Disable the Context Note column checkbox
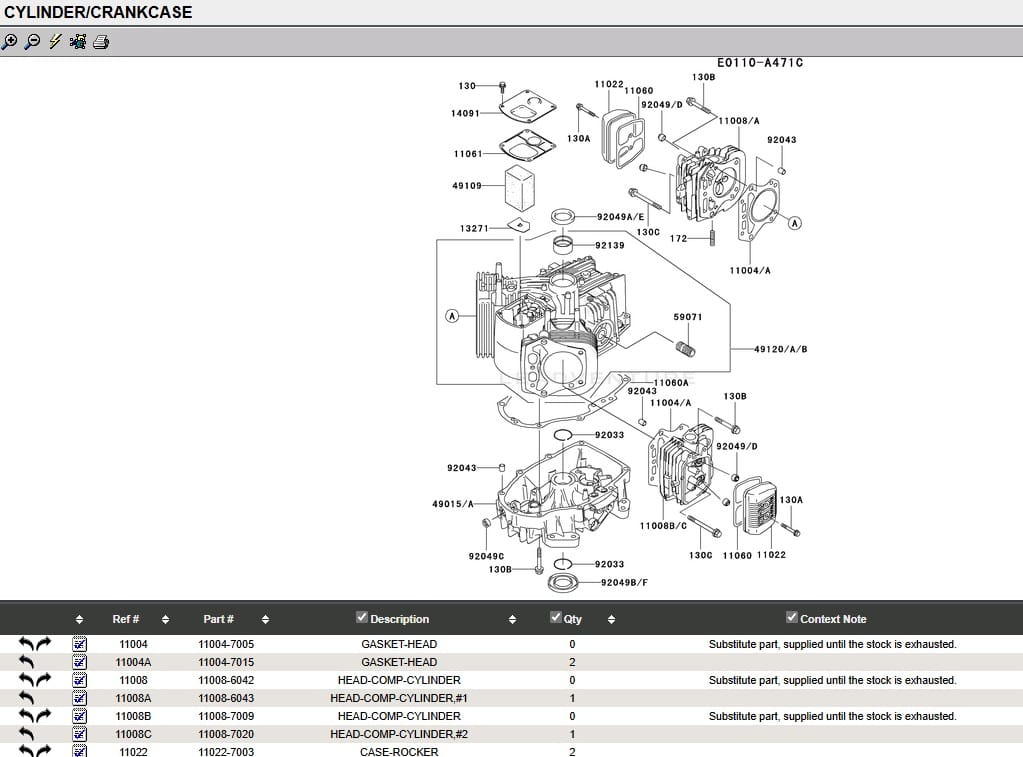This screenshot has height=757, width=1023. (792, 618)
